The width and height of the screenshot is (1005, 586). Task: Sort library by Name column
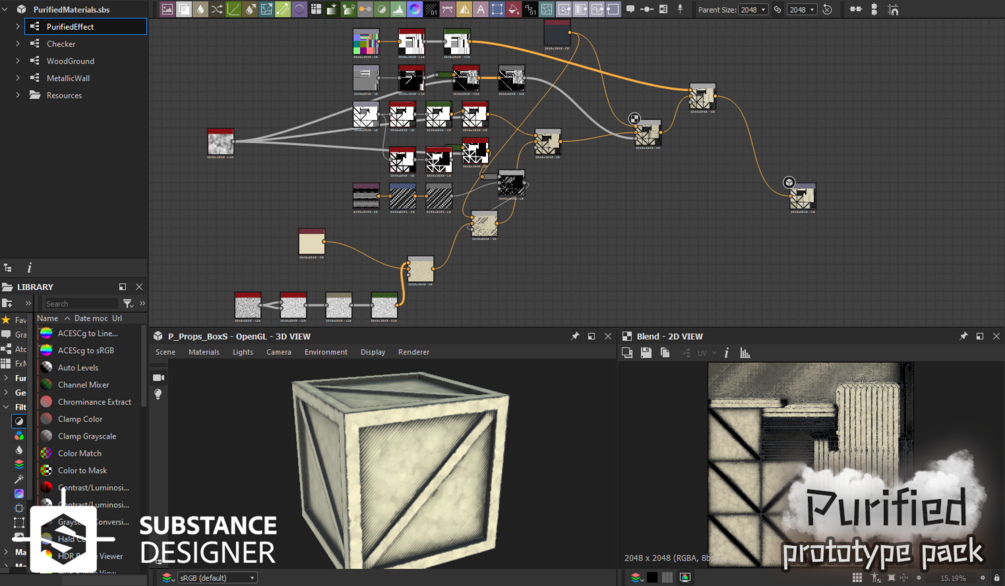point(47,318)
